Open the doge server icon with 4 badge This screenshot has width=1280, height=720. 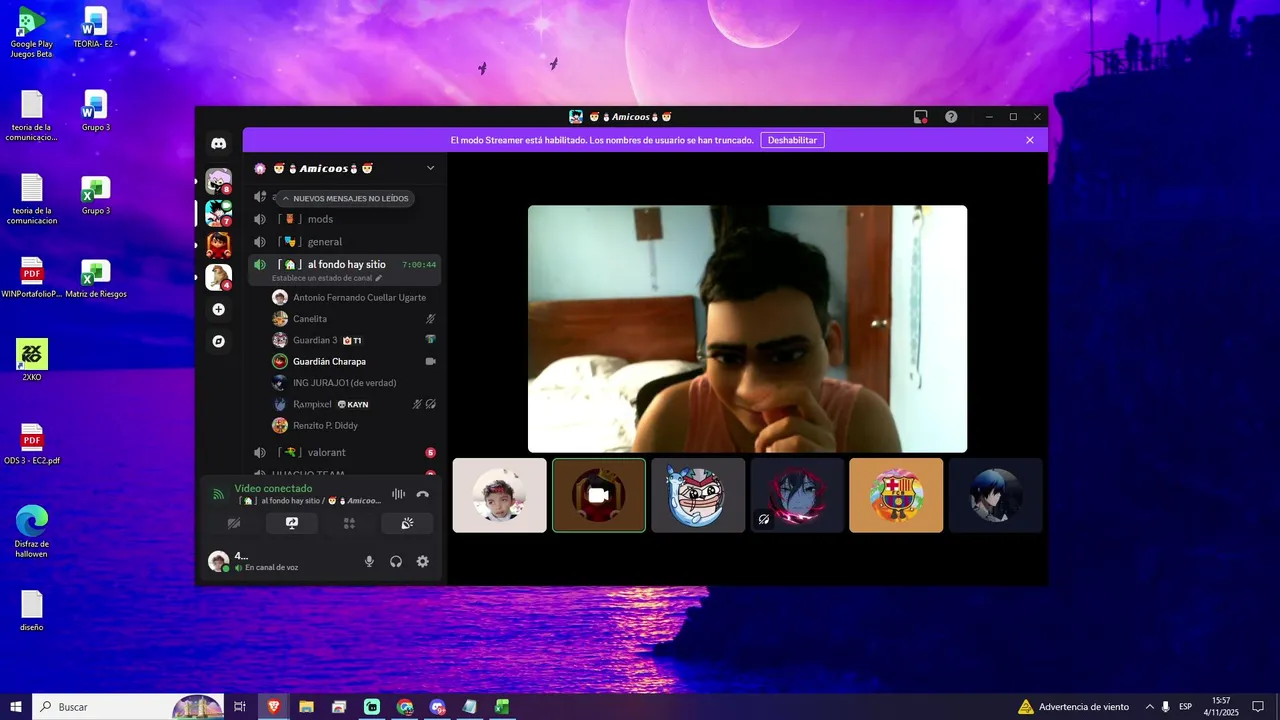218,277
